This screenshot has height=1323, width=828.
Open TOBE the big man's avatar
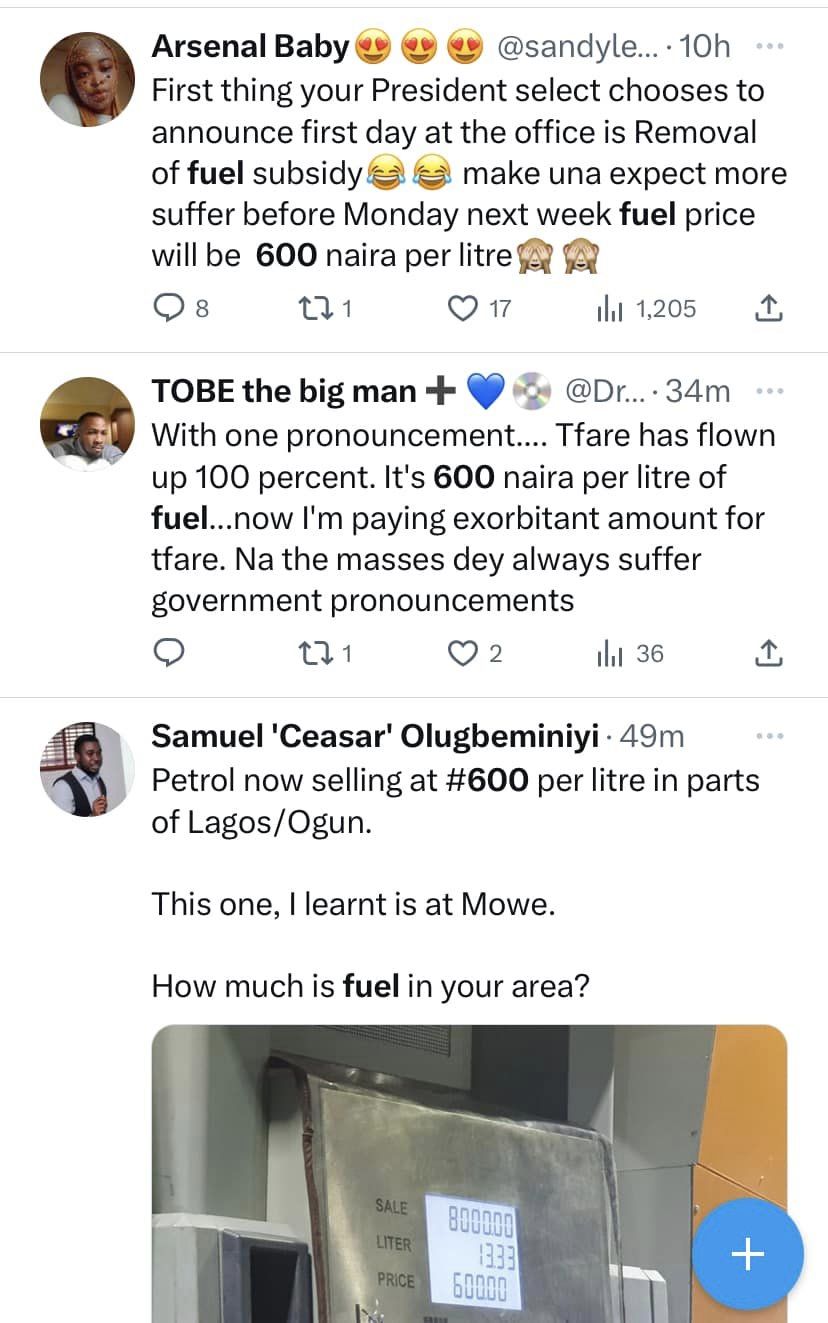[87, 424]
